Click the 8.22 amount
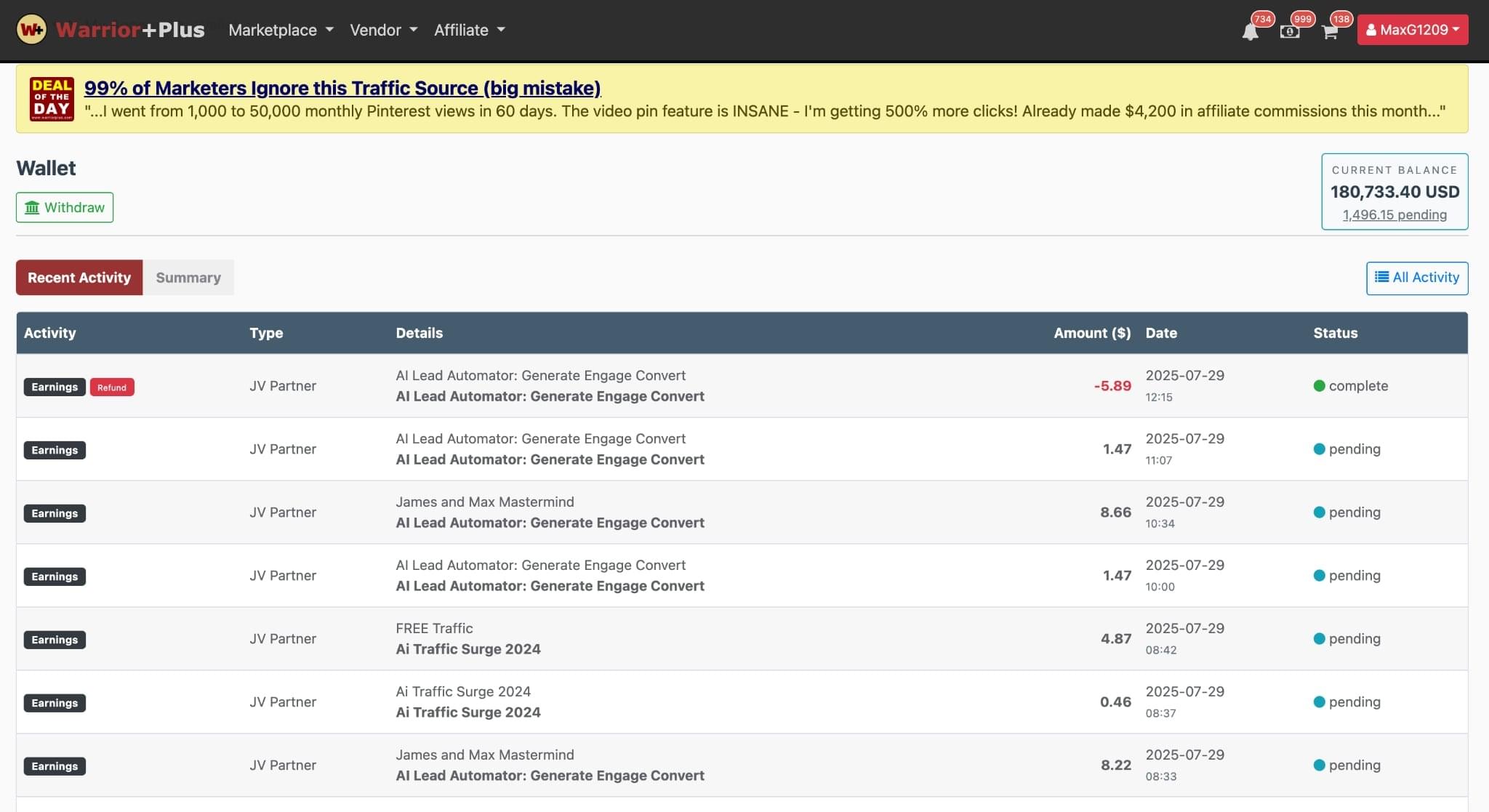Viewport: 1489px width, 812px height. (1116, 765)
